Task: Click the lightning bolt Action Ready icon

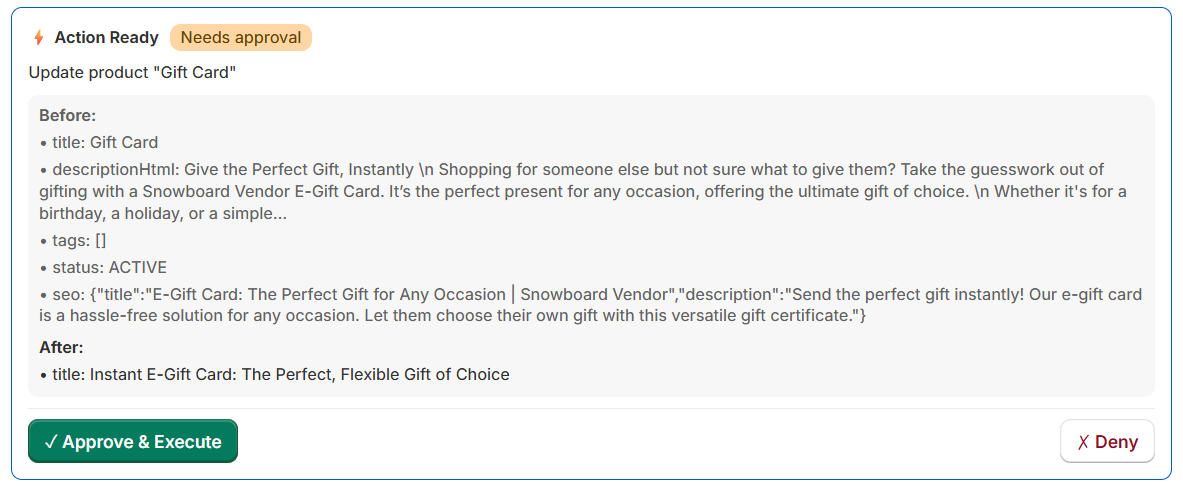Action: coord(39,38)
